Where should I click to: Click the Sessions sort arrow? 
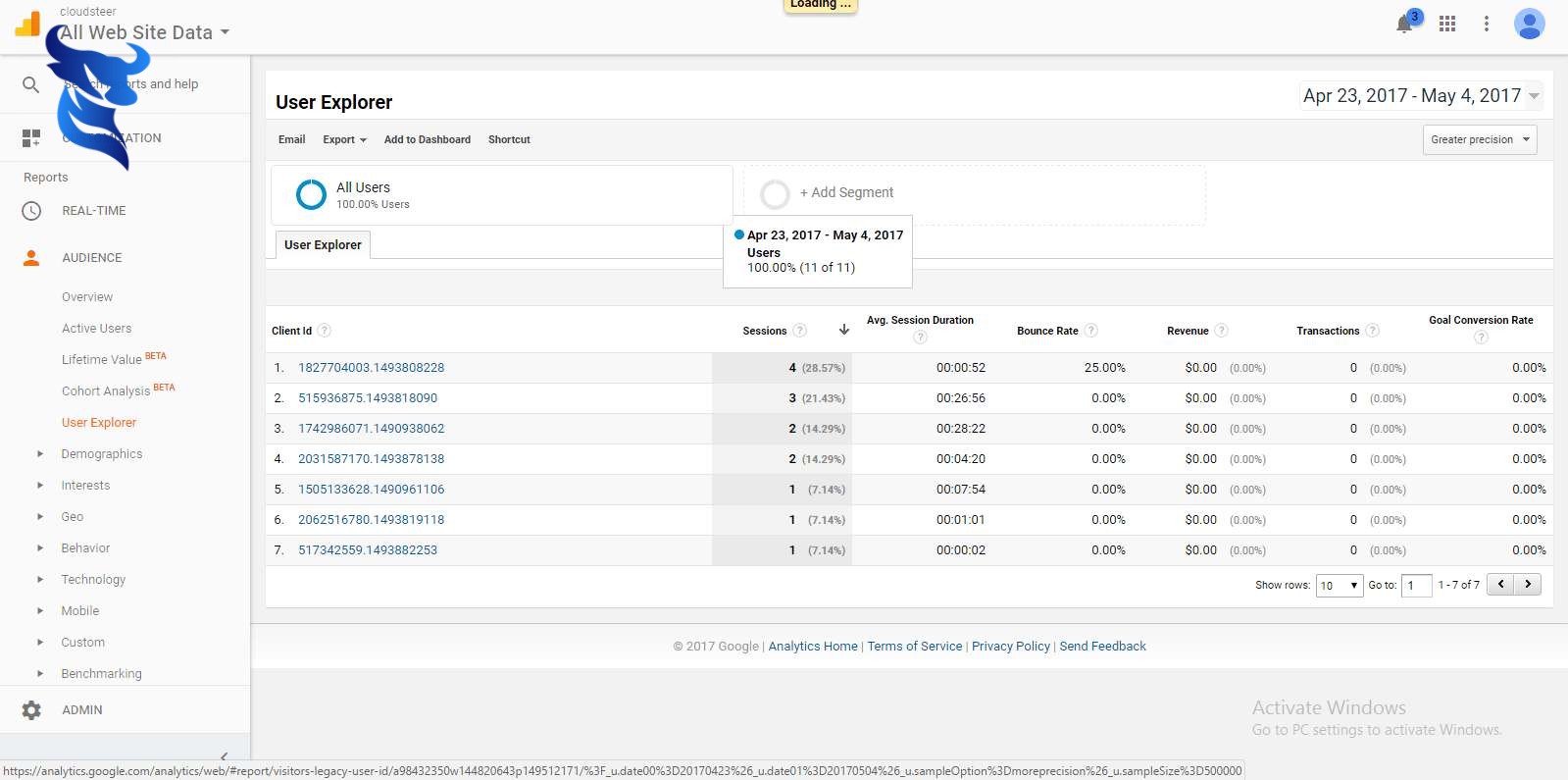pyautogui.click(x=843, y=330)
